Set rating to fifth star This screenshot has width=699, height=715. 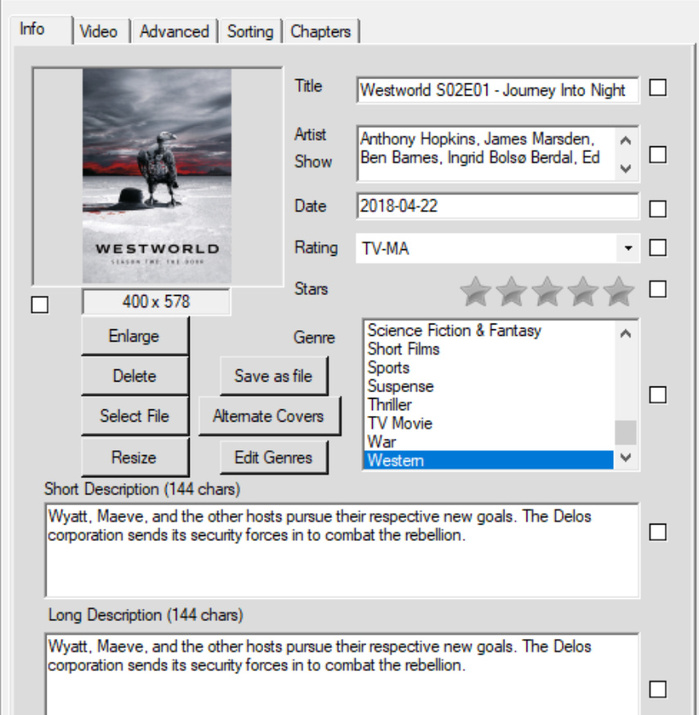coord(619,291)
